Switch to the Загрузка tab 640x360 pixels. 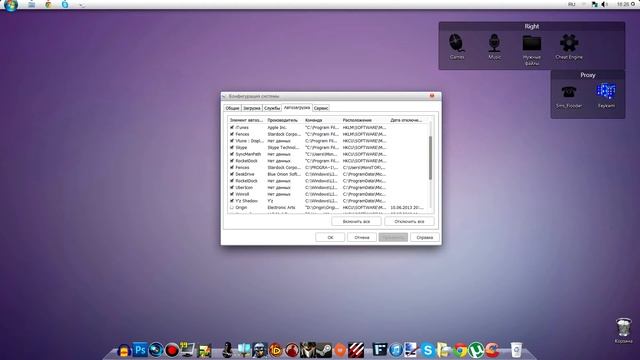click(251, 108)
